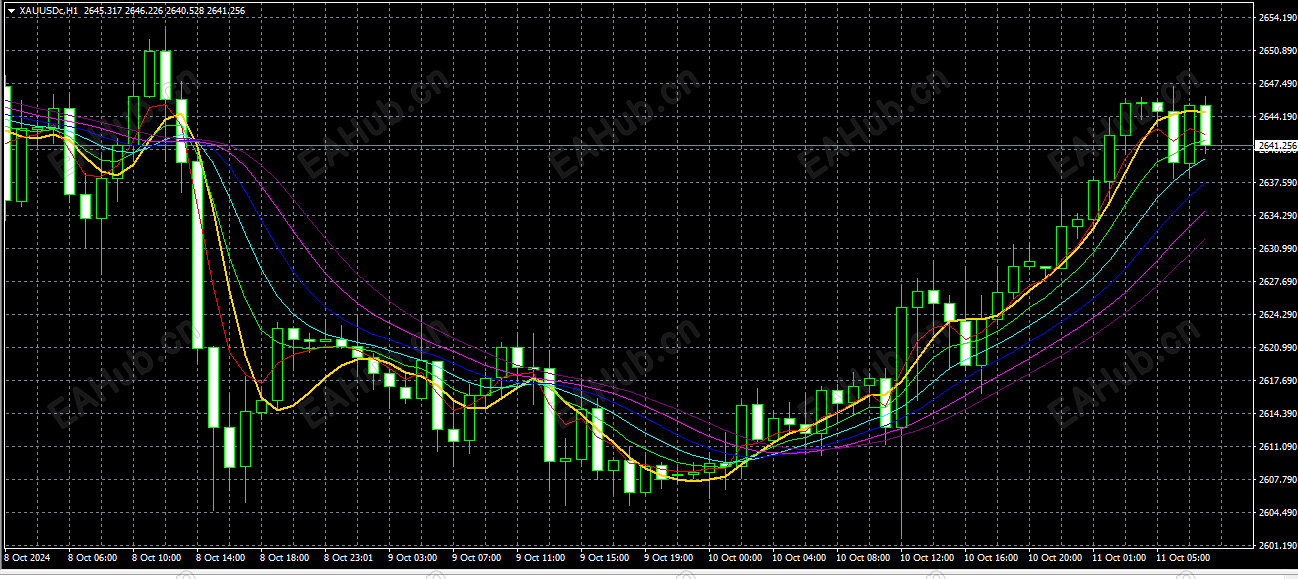The width and height of the screenshot is (1298, 579).
Task: Click the 8 Oct 14:00 time label
Action: pyautogui.click(x=221, y=557)
